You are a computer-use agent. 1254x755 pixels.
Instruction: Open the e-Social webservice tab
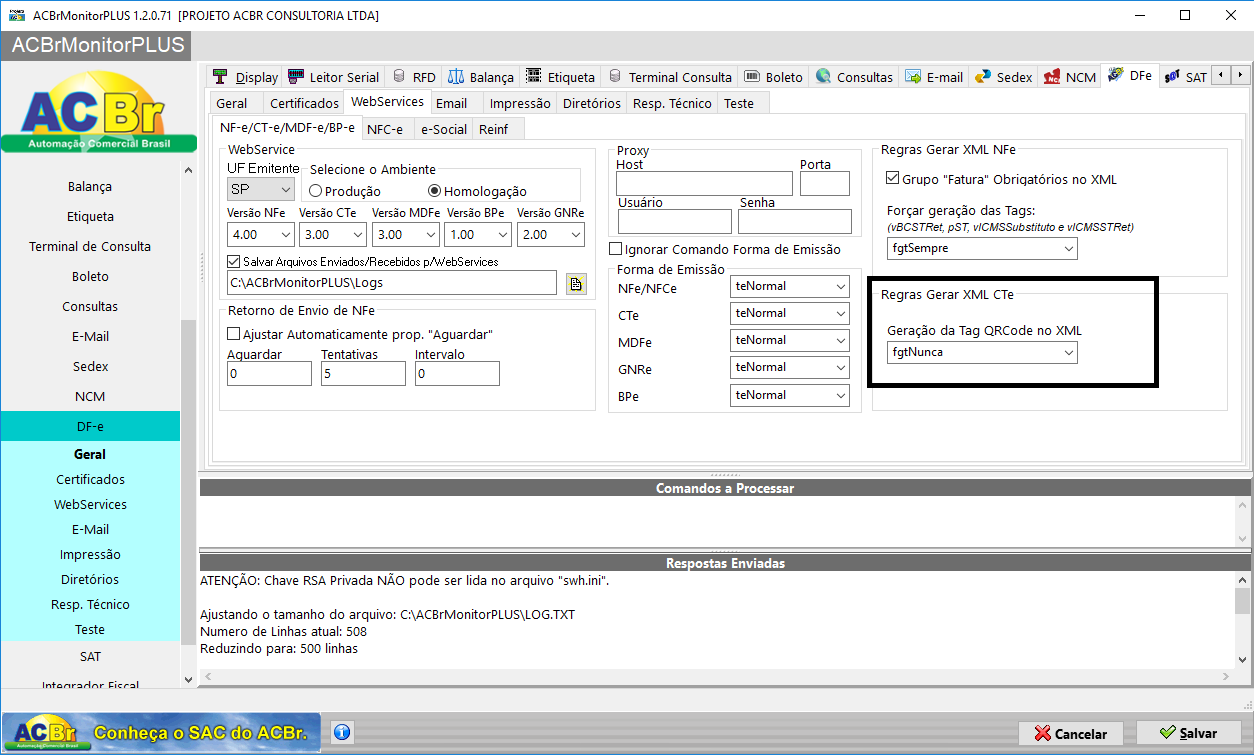pos(443,129)
